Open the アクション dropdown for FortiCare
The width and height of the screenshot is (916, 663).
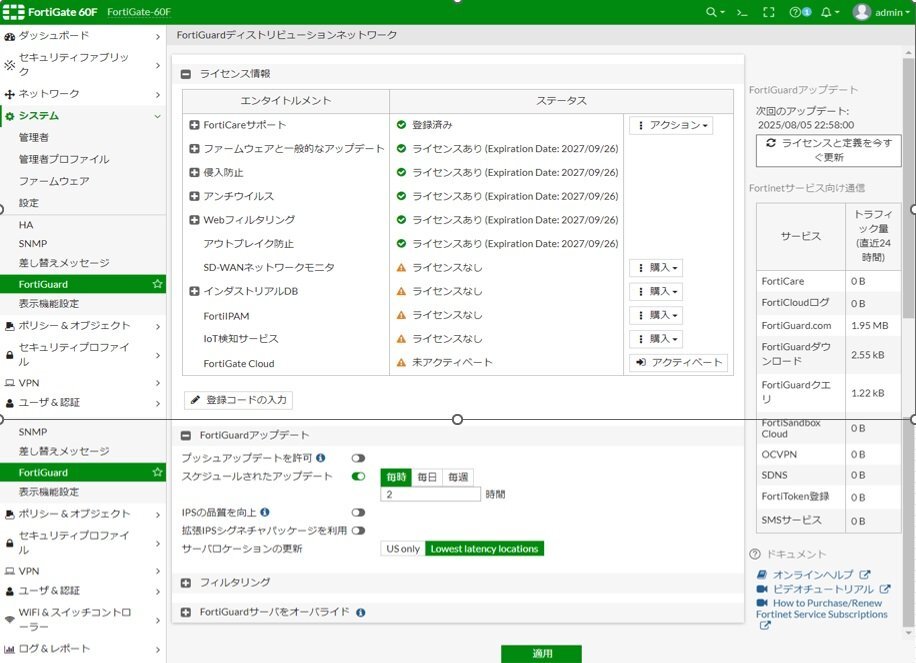pos(671,126)
